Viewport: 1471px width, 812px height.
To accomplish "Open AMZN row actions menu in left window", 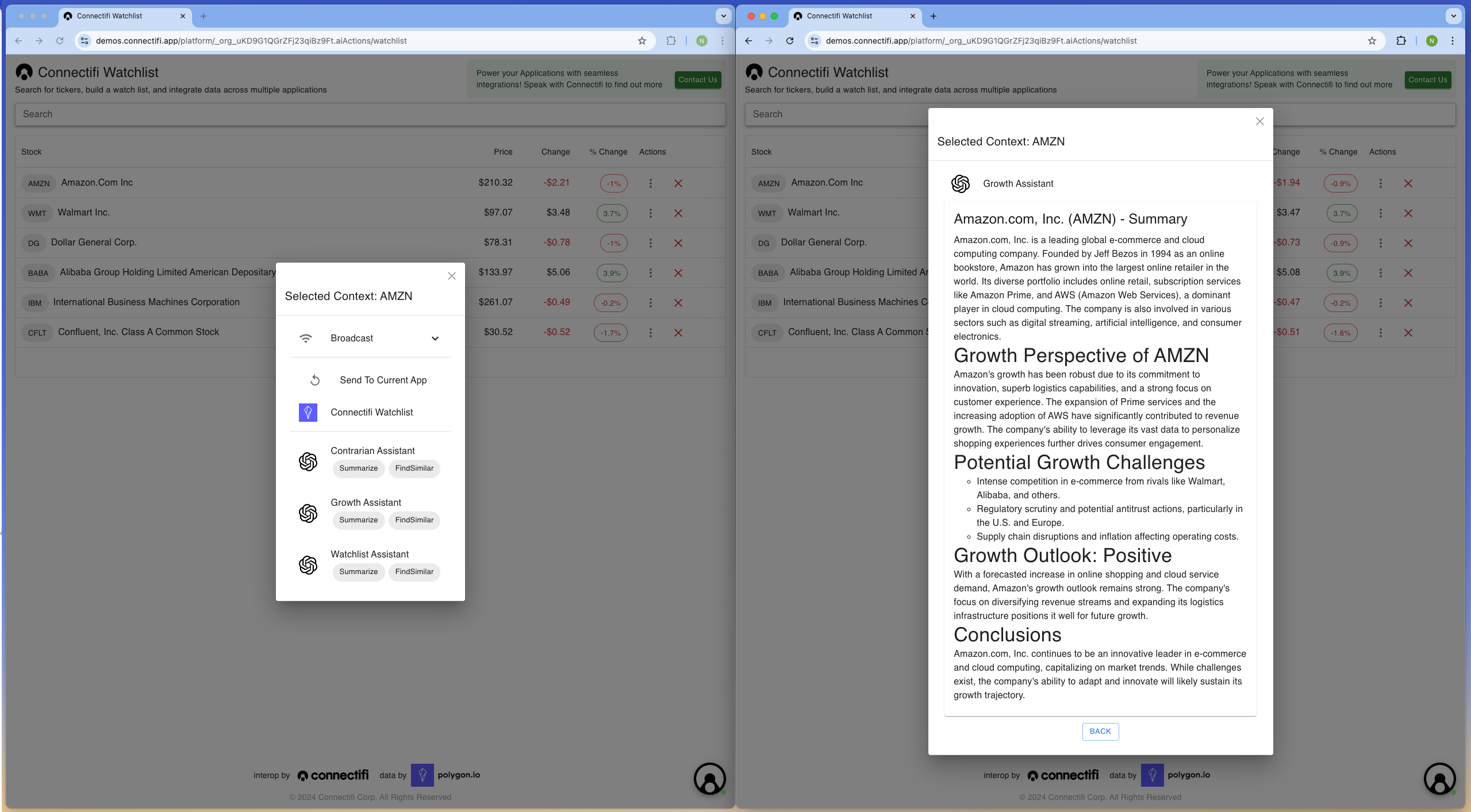I will pyautogui.click(x=650, y=183).
